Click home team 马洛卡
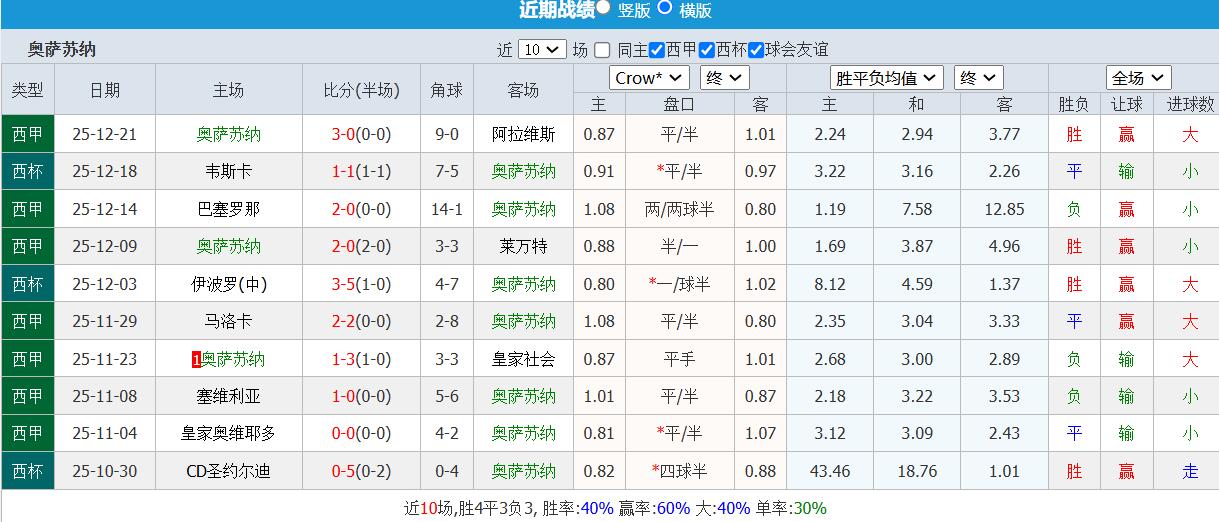Viewport: 1219px width, 522px height. tap(228, 321)
